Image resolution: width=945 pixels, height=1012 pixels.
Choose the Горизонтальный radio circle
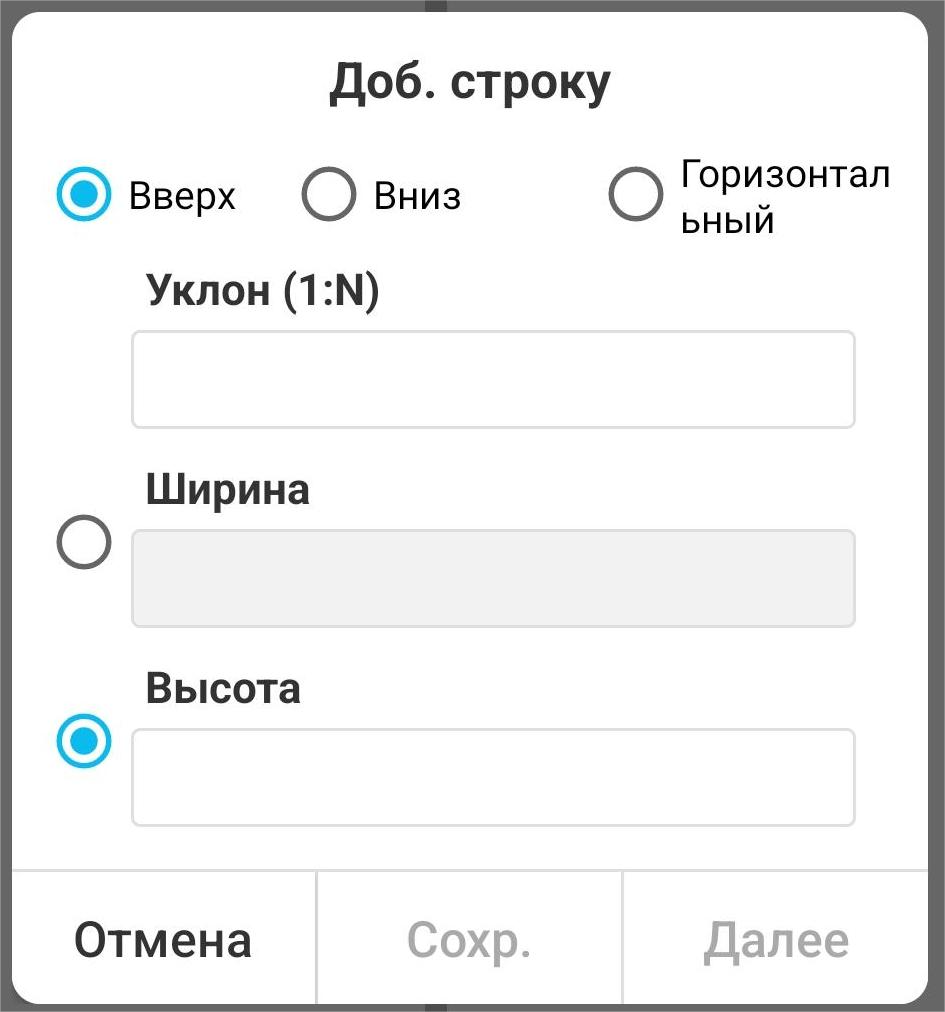pos(635,194)
